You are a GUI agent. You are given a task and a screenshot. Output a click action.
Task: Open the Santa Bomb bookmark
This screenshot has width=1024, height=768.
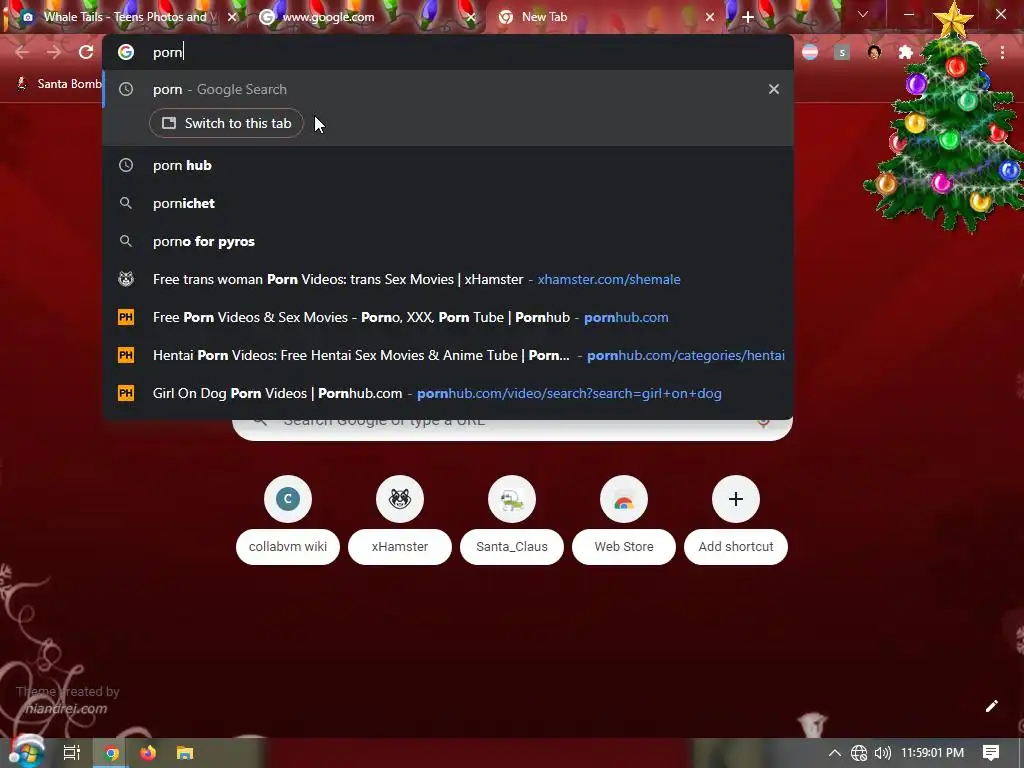click(59, 84)
